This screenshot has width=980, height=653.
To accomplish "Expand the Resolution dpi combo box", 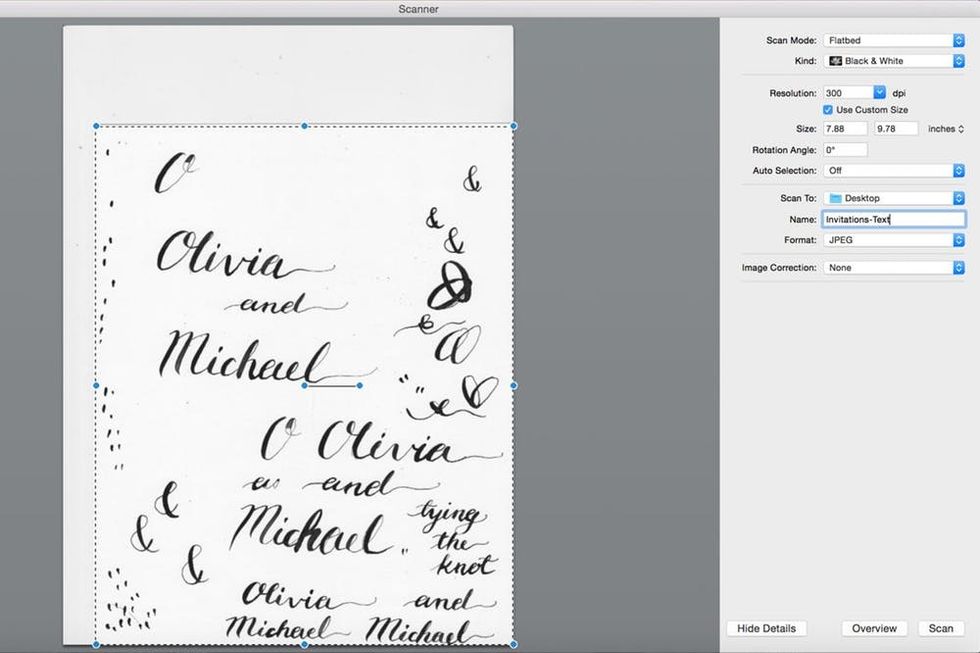I will [880, 93].
